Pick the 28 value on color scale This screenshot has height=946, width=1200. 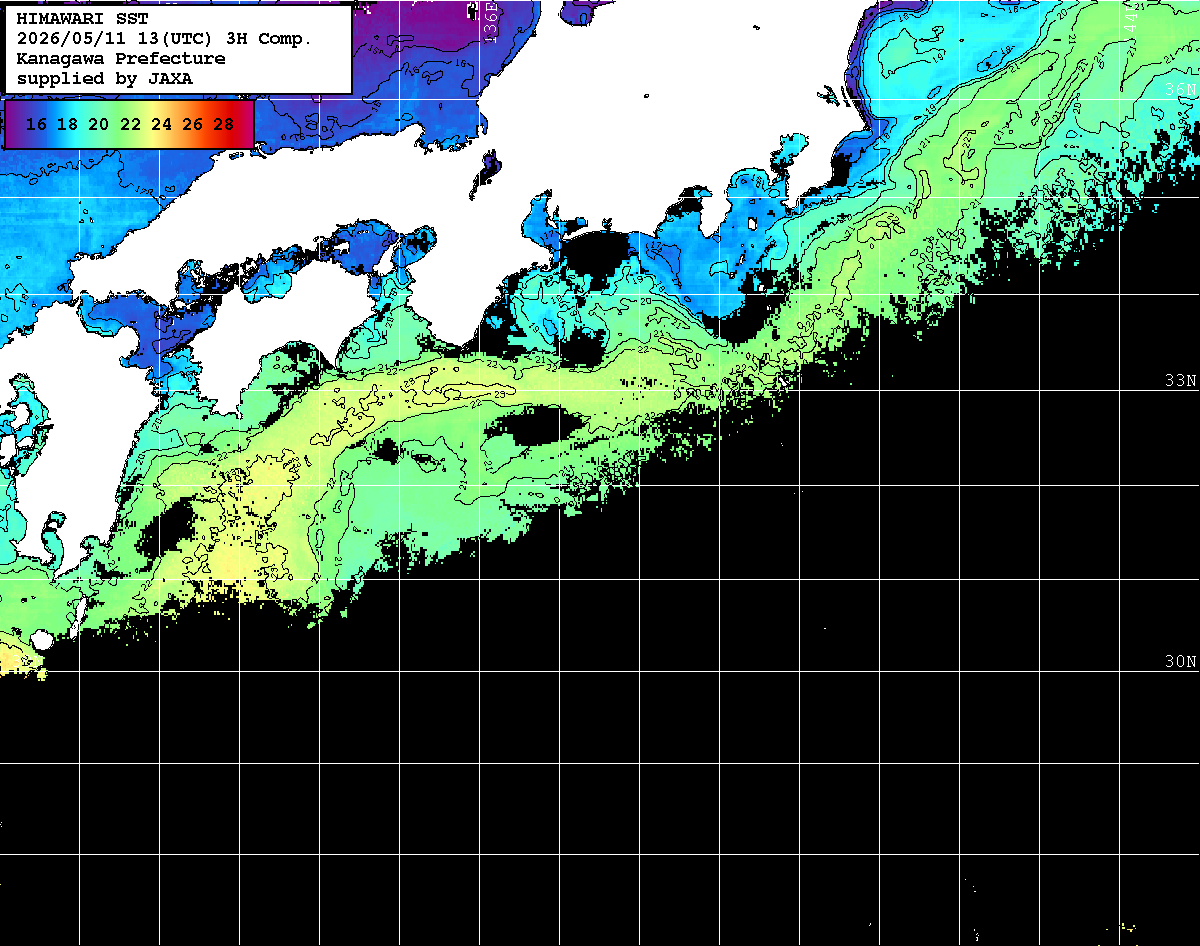(x=224, y=124)
